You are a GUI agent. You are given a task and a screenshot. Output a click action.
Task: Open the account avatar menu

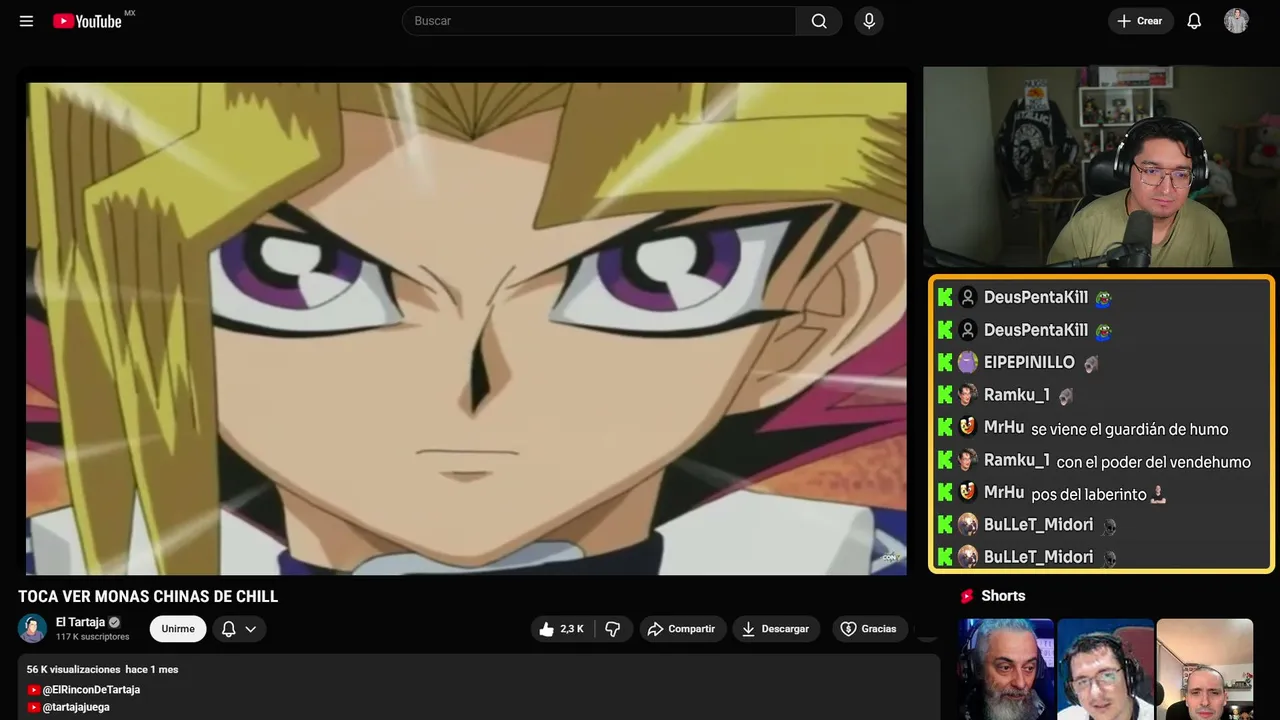[x=1237, y=21]
